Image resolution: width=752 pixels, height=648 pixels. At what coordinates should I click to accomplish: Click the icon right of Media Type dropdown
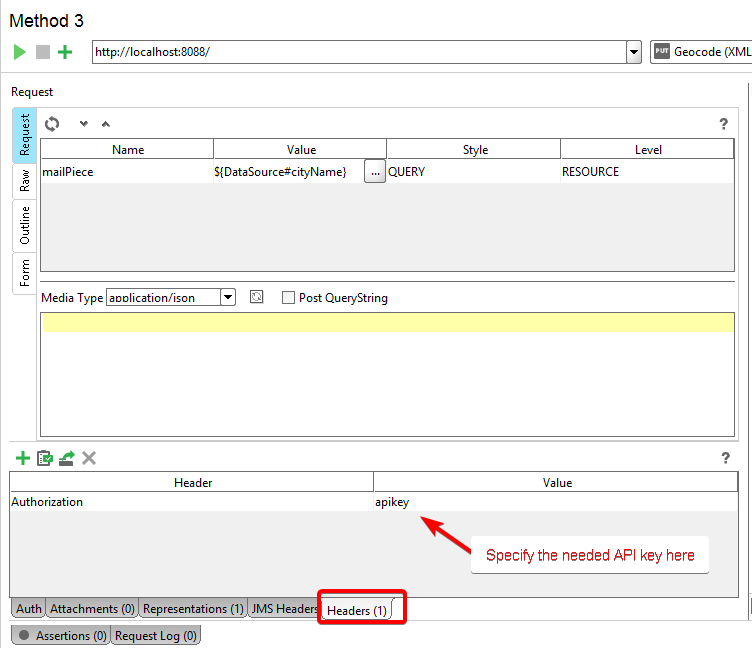pos(257,297)
